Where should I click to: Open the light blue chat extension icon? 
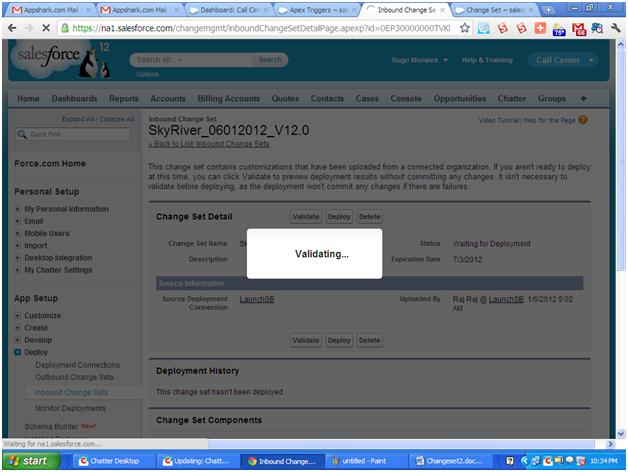[x=483, y=28]
